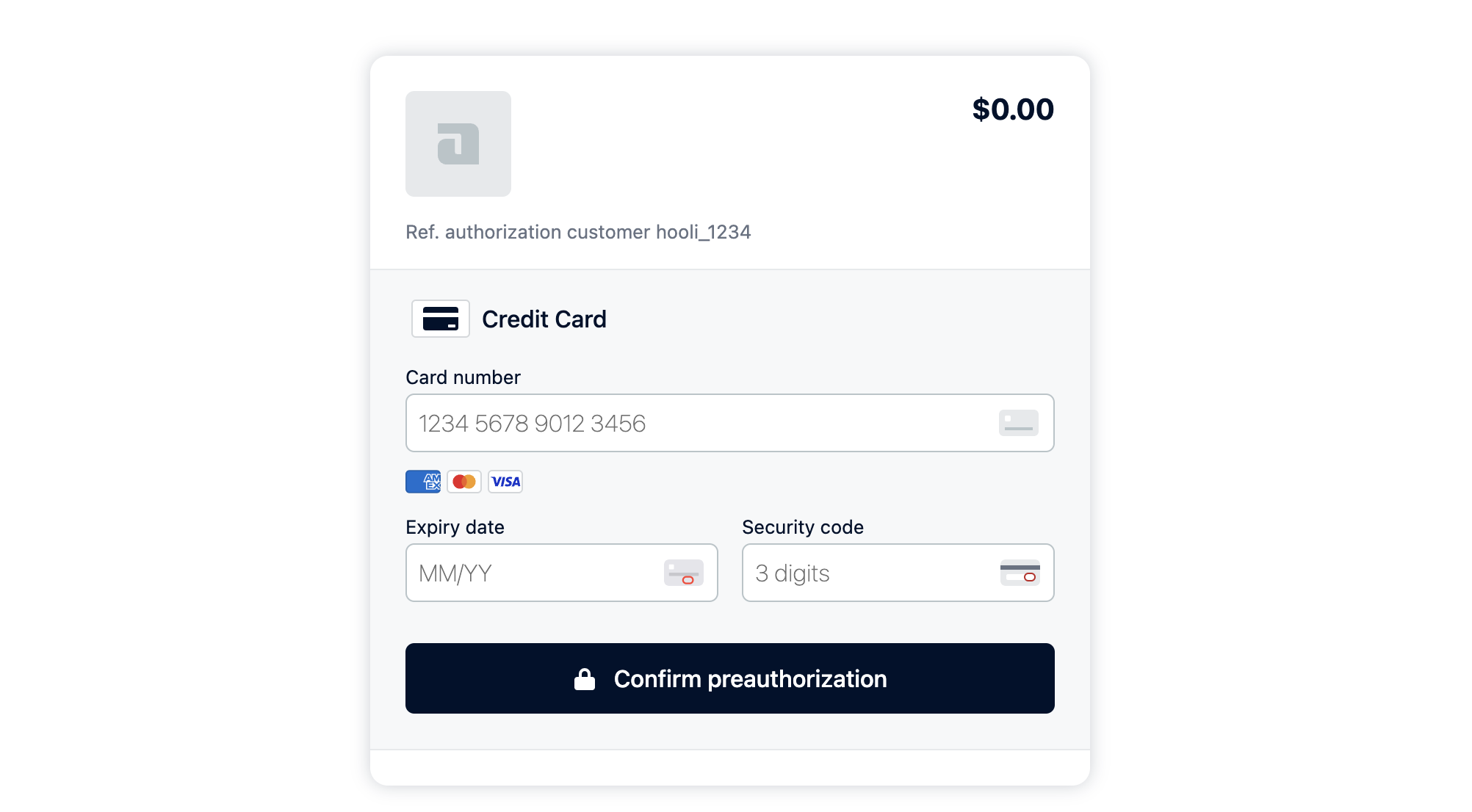Click the Confirm preauthorization button text
The height and width of the screenshot is (812, 1472).
[x=751, y=679]
